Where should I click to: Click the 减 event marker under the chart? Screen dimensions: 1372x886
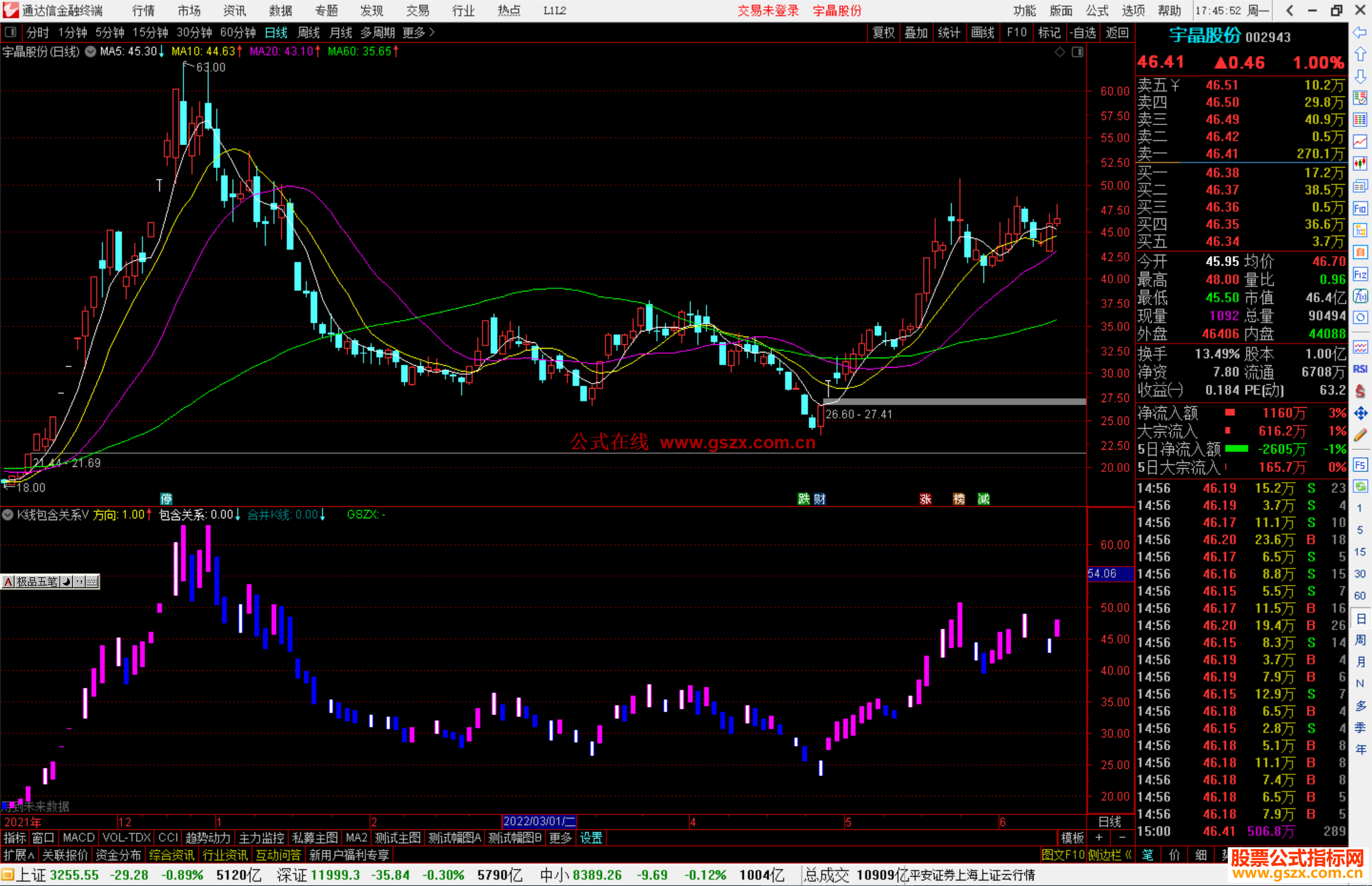point(984,499)
